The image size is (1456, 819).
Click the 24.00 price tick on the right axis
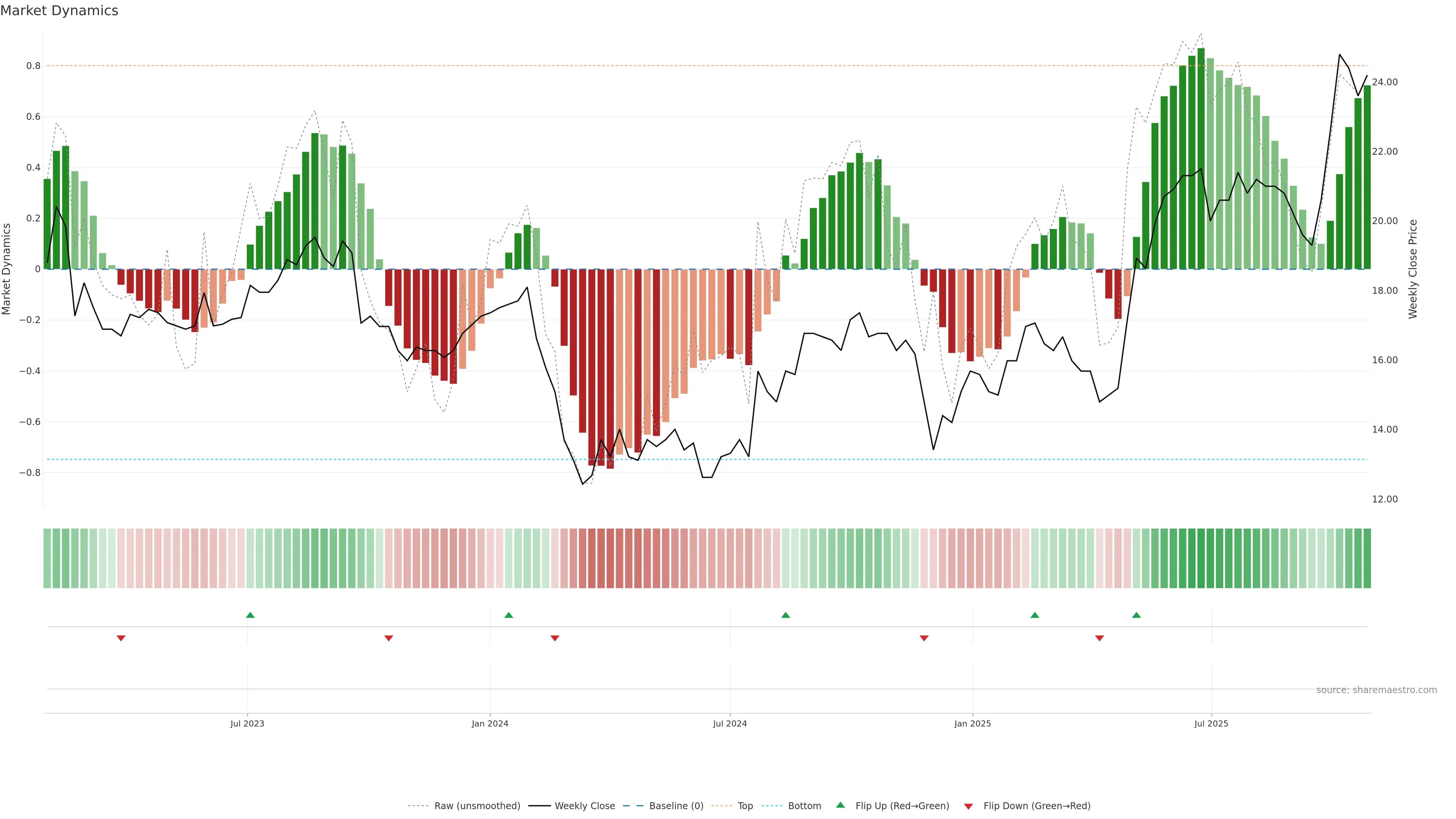pos(1385,82)
